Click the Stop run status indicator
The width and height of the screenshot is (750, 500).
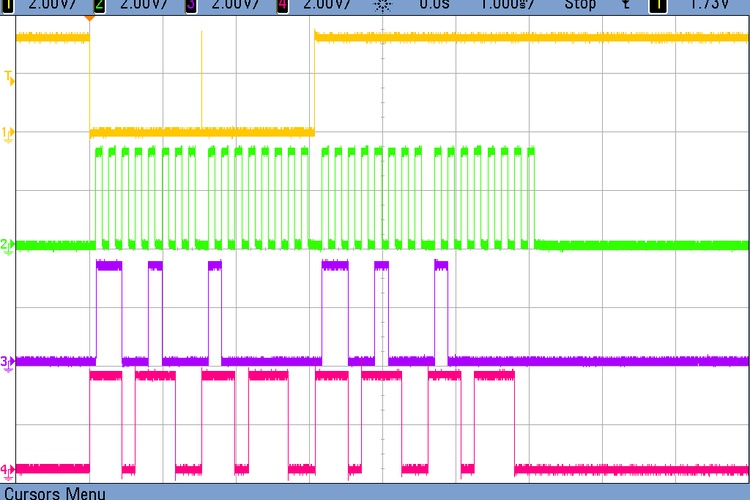tap(580, 5)
